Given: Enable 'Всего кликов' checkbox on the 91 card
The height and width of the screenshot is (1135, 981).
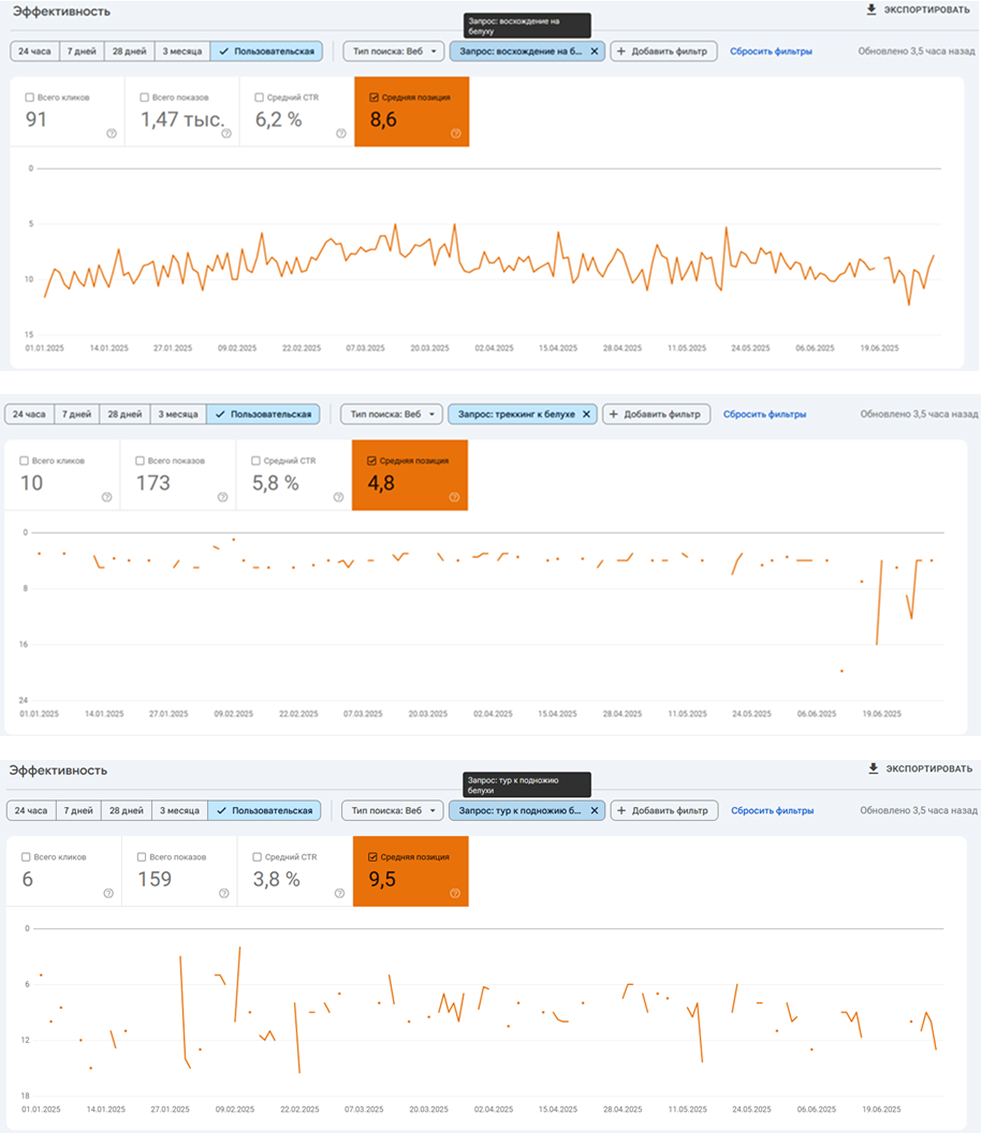Looking at the screenshot, I should coord(30,98).
